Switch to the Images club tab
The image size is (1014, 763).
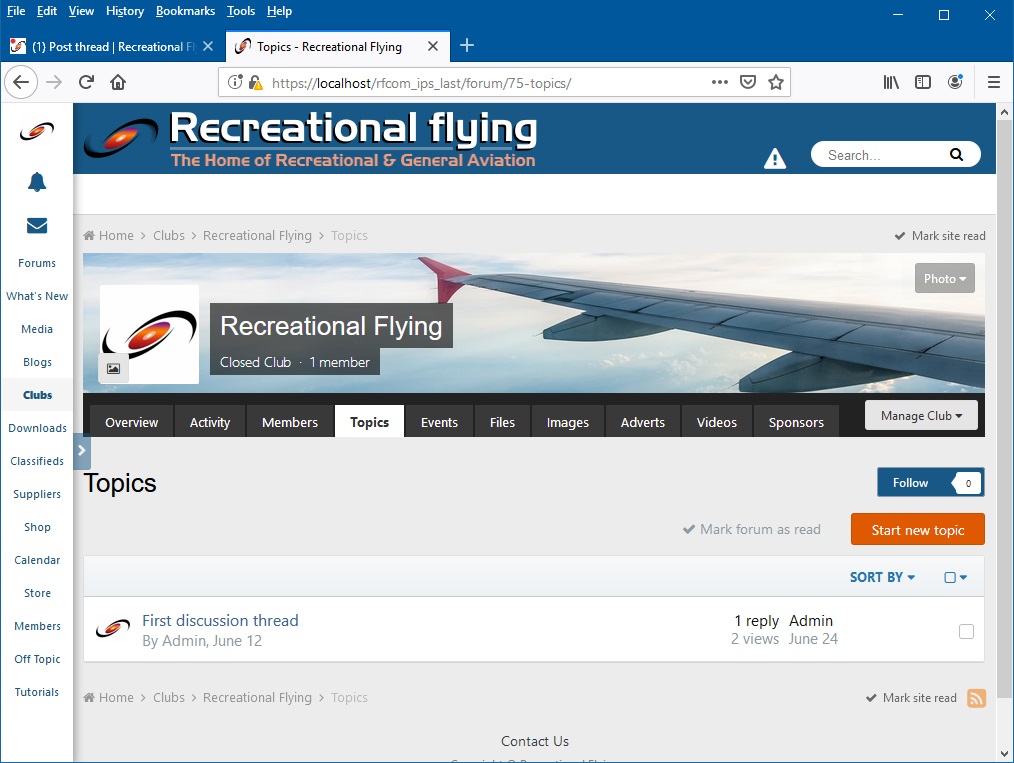(x=567, y=422)
